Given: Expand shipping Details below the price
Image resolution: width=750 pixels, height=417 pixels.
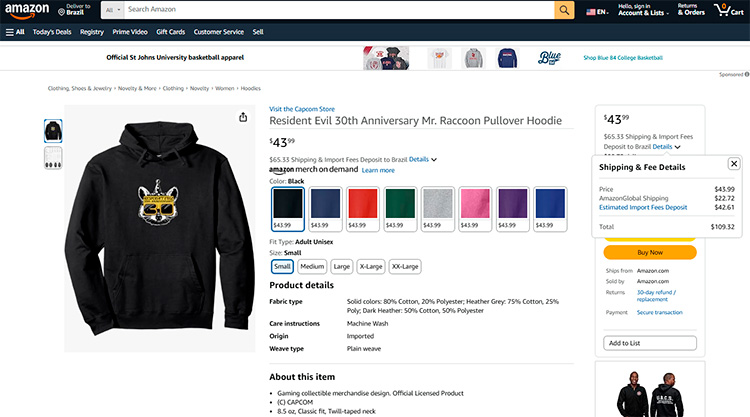Looking at the screenshot, I should tap(421, 159).
